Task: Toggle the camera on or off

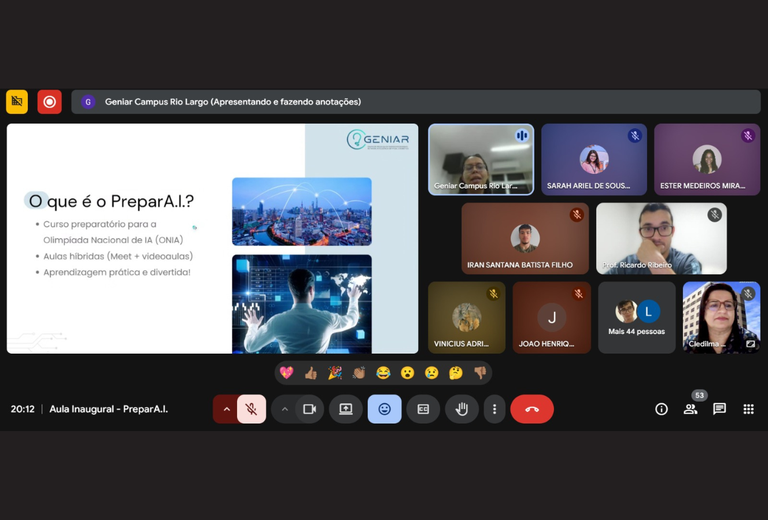Action: point(310,409)
